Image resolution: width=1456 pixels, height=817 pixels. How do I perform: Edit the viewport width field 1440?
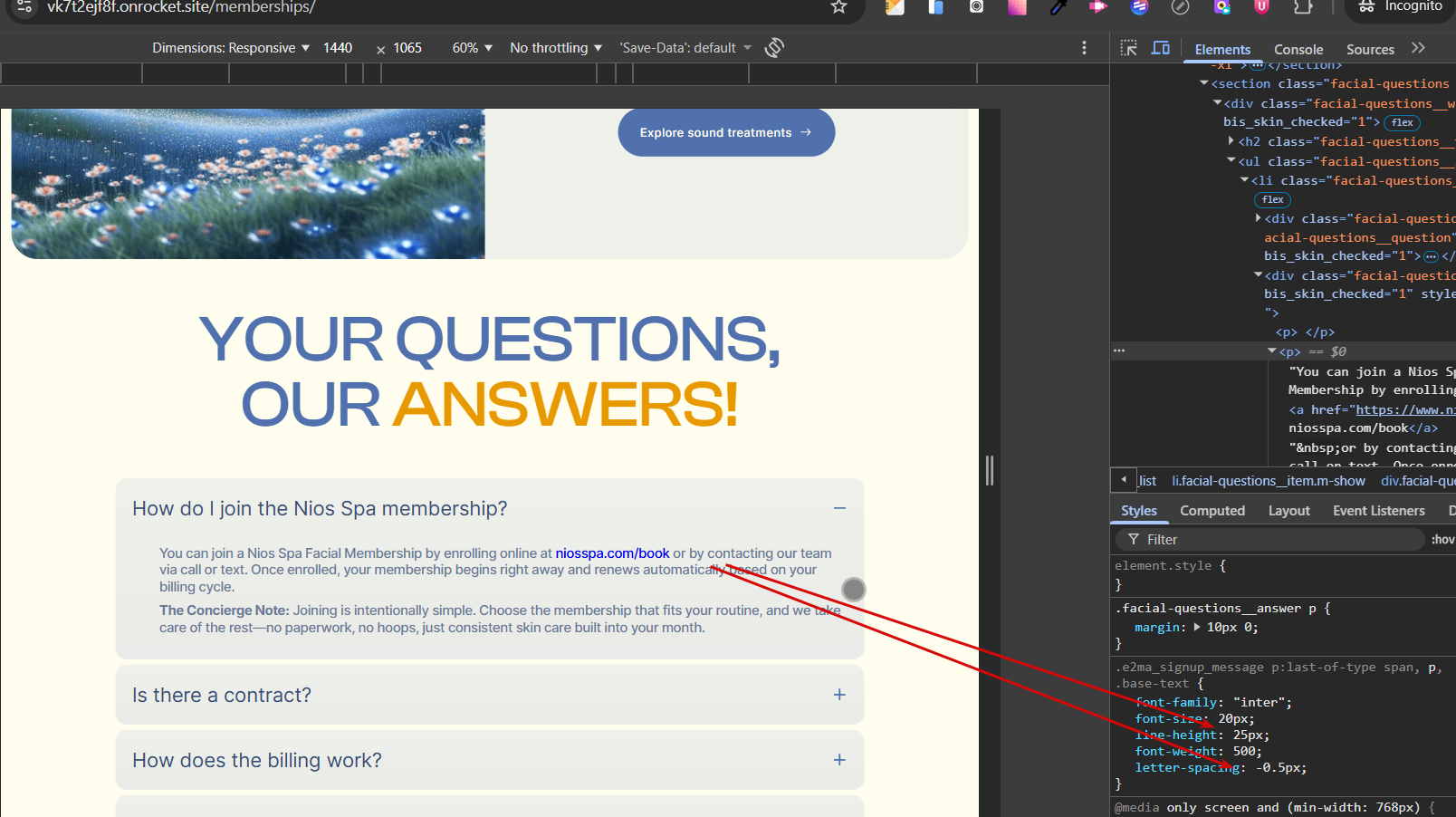[338, 48]
